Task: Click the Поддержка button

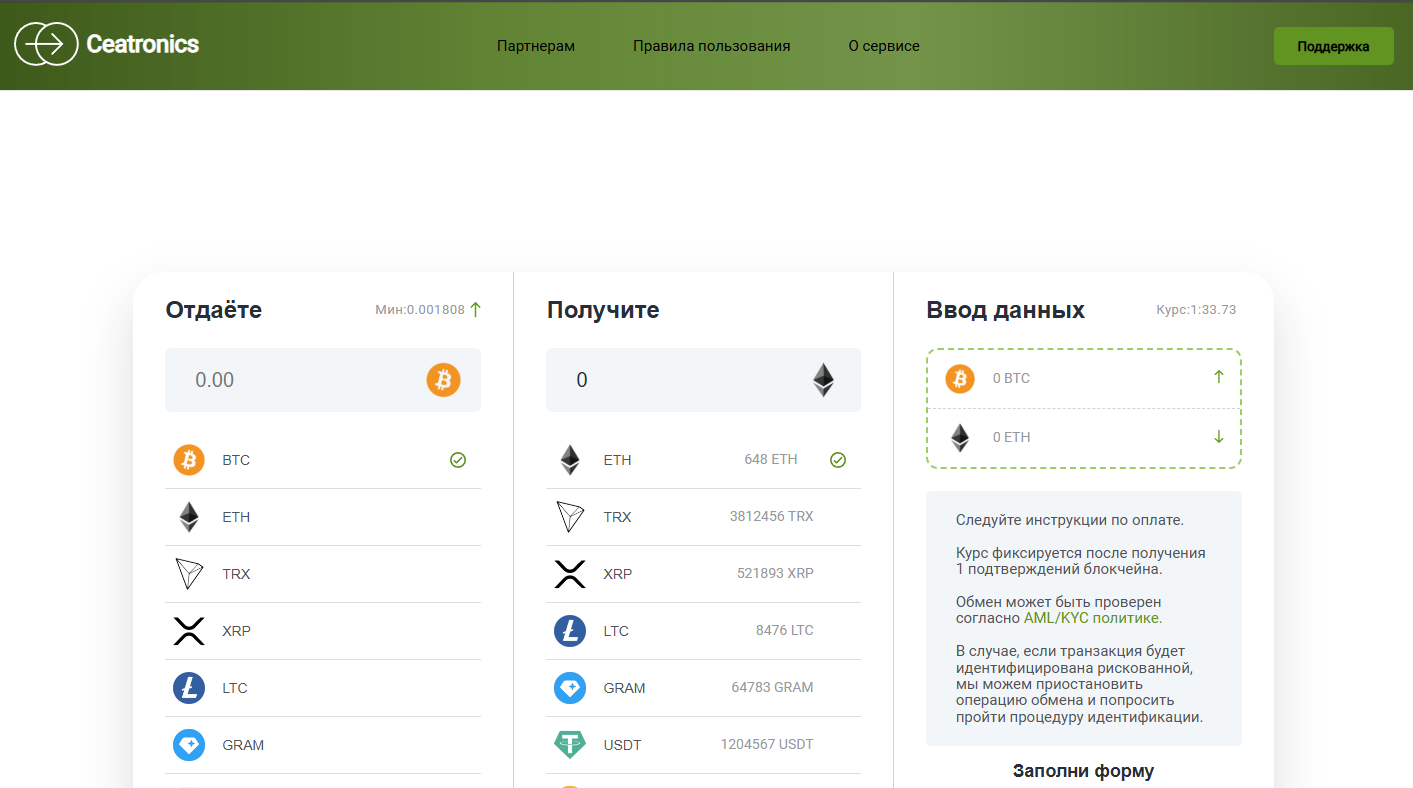Action: point(1333,46)
